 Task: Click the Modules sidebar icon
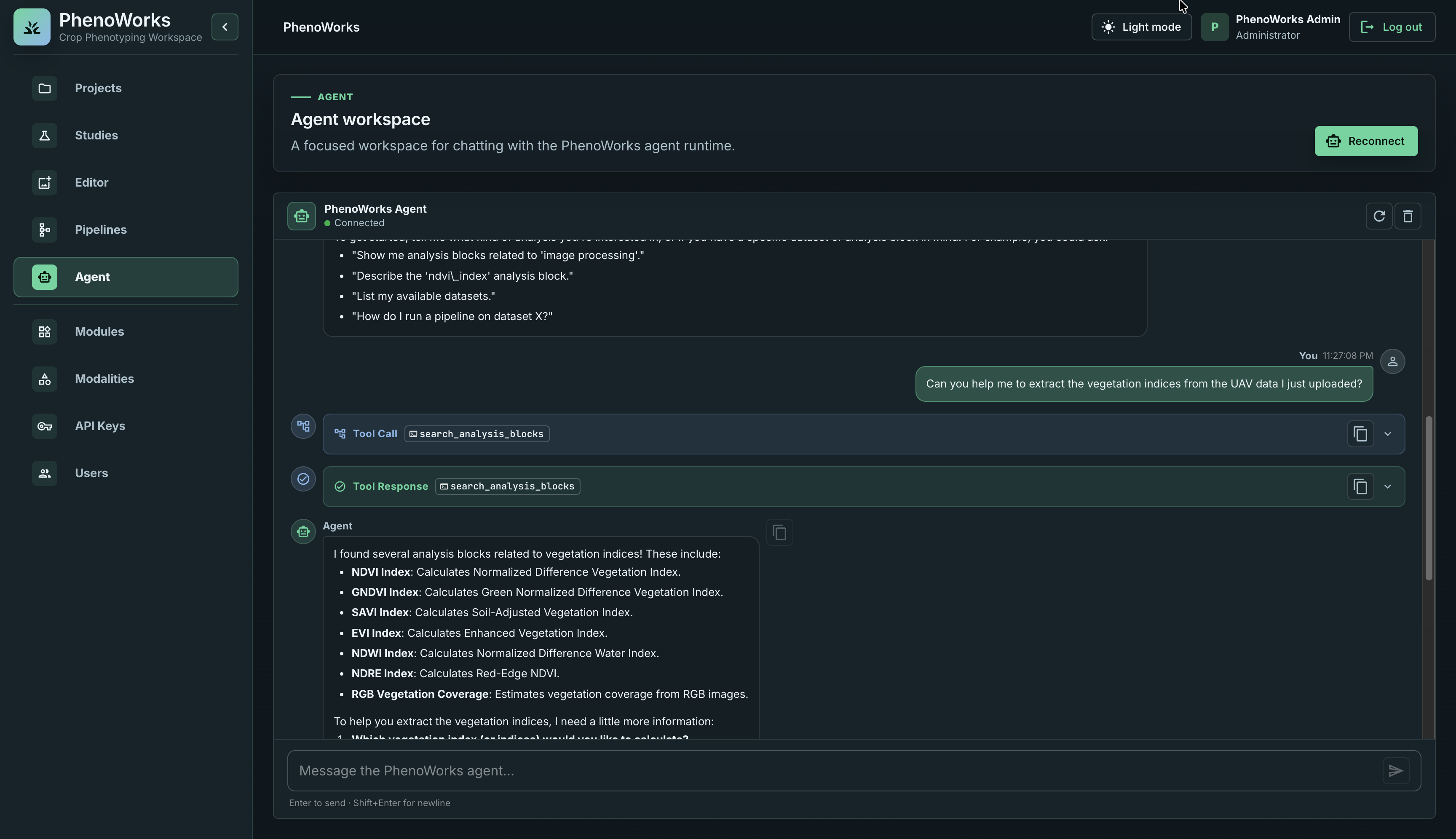(x=44, y=332)
